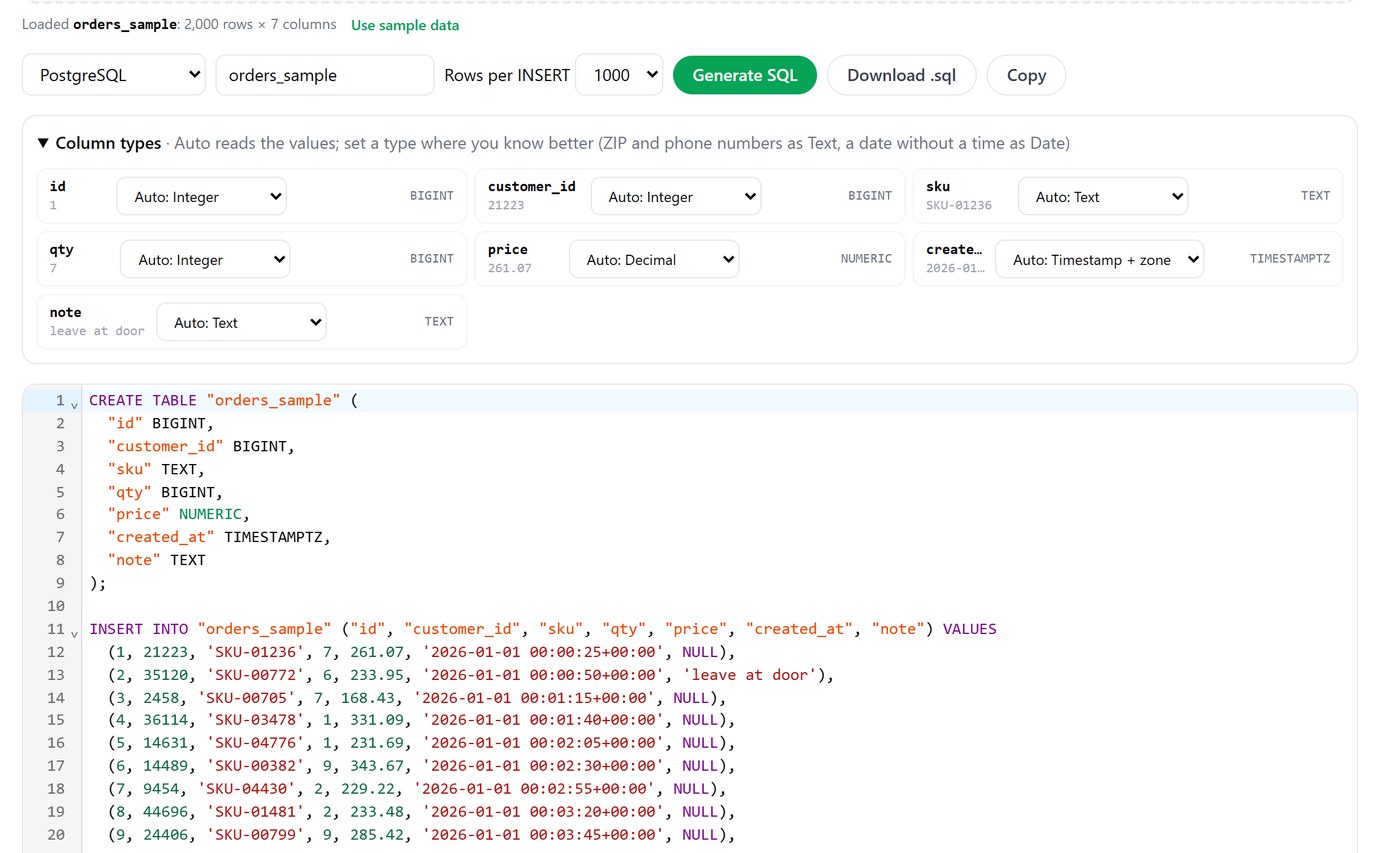The height and width of the screenshot is (853, 1380).
Task: Open the Timestamp + zone type dropdown
Action: point(1099,260)
